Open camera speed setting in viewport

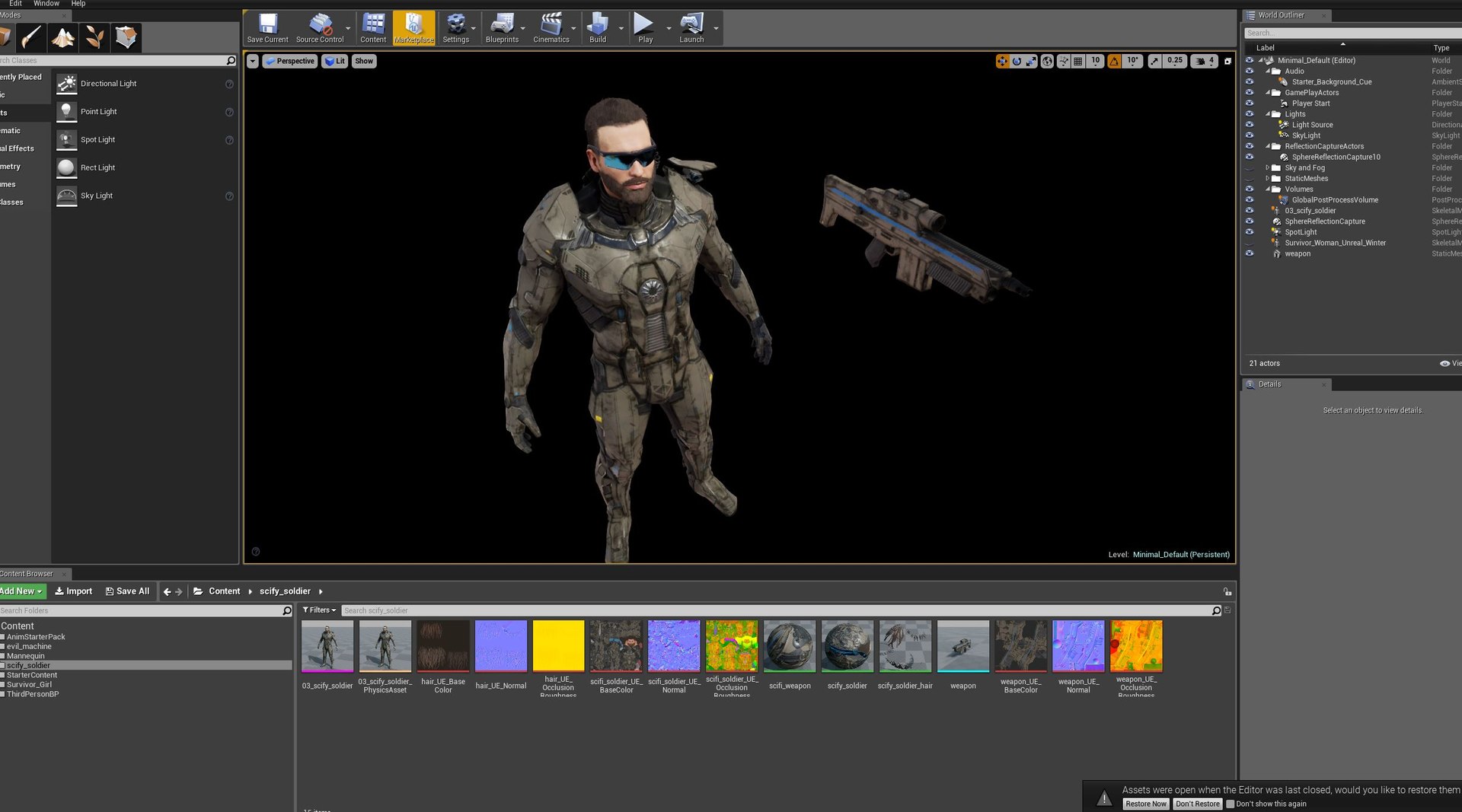1205,61
